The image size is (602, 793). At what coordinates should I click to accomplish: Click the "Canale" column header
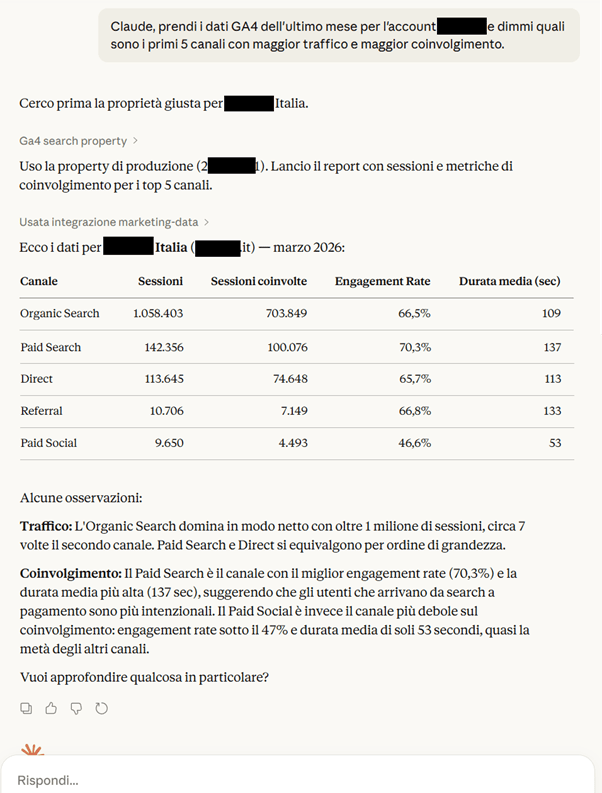click(39, 282)
